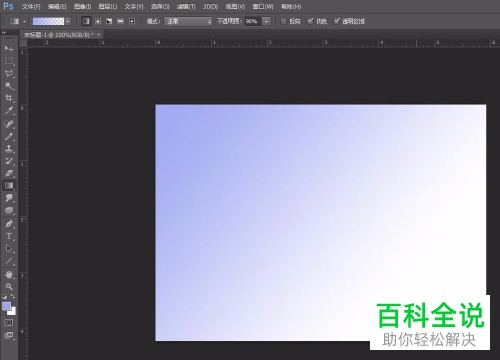Select the Eraser tool
This screenshot has width=500, height=360.
[9, 173]
